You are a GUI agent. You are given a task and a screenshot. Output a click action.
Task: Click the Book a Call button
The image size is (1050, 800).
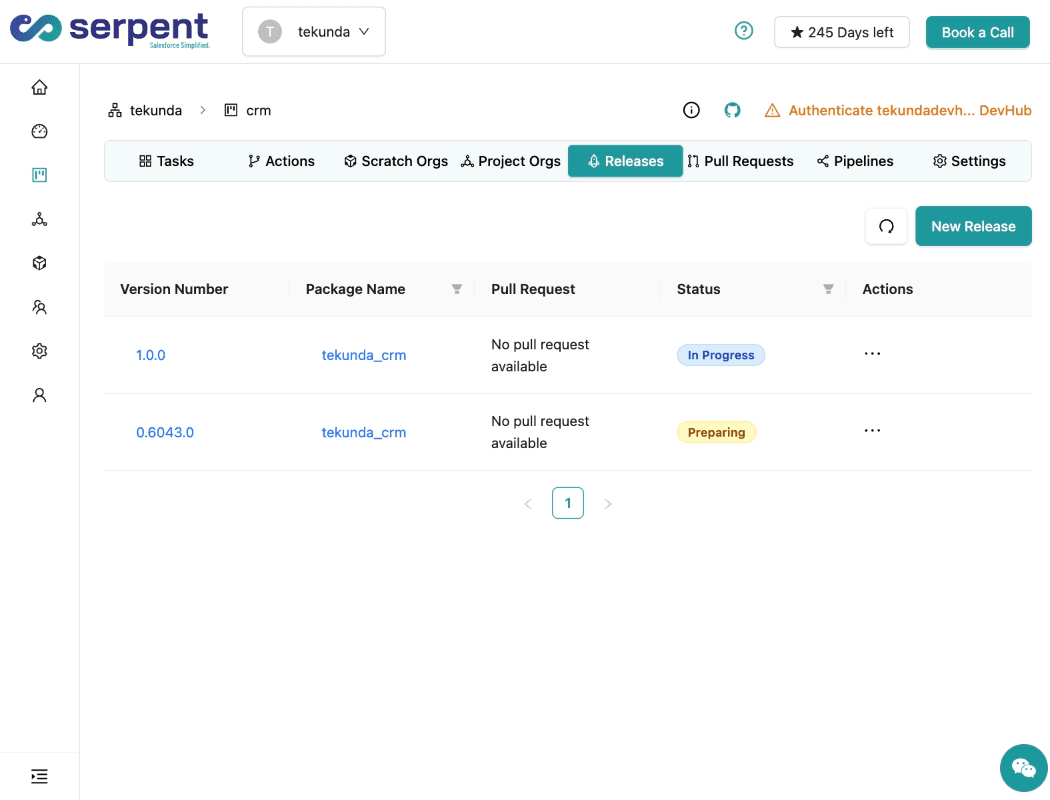pyautogui.click(x=977, y=32)
